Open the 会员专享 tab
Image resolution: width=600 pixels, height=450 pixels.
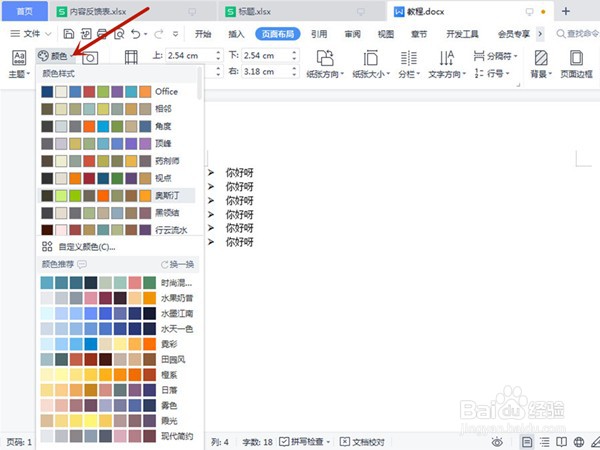(514, 34)
